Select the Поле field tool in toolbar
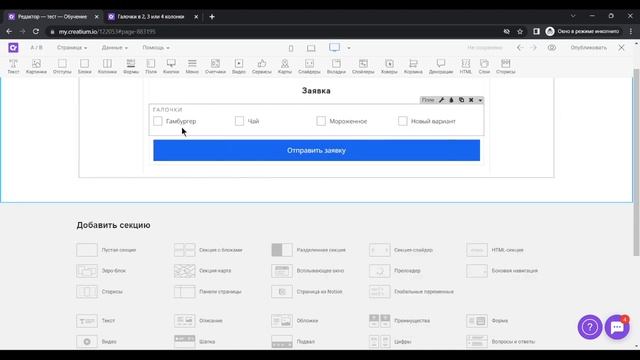The height and width of the screenshot is (360, 640). pos(151,67)
